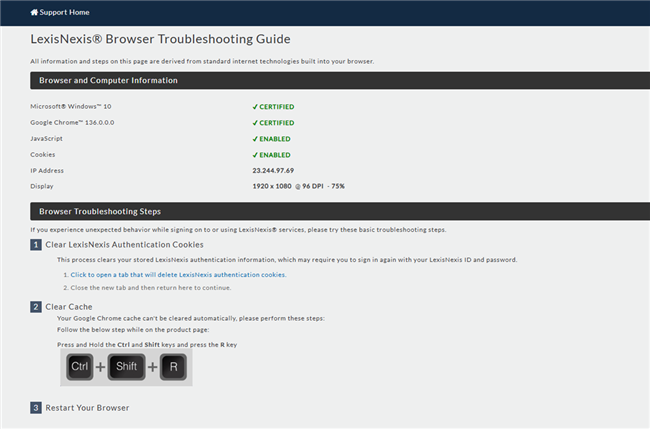The width and height of the screenshot is (650, 429).
Task: Open link to delete LexisNexis authentication cookies
Action: 178,275
